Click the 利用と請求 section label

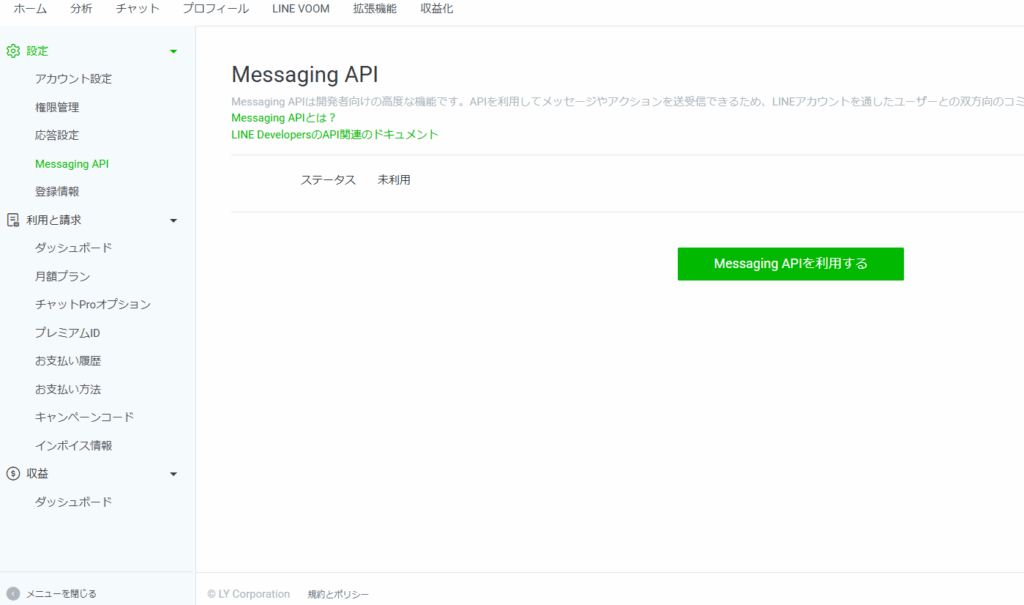tap(54, 220)
